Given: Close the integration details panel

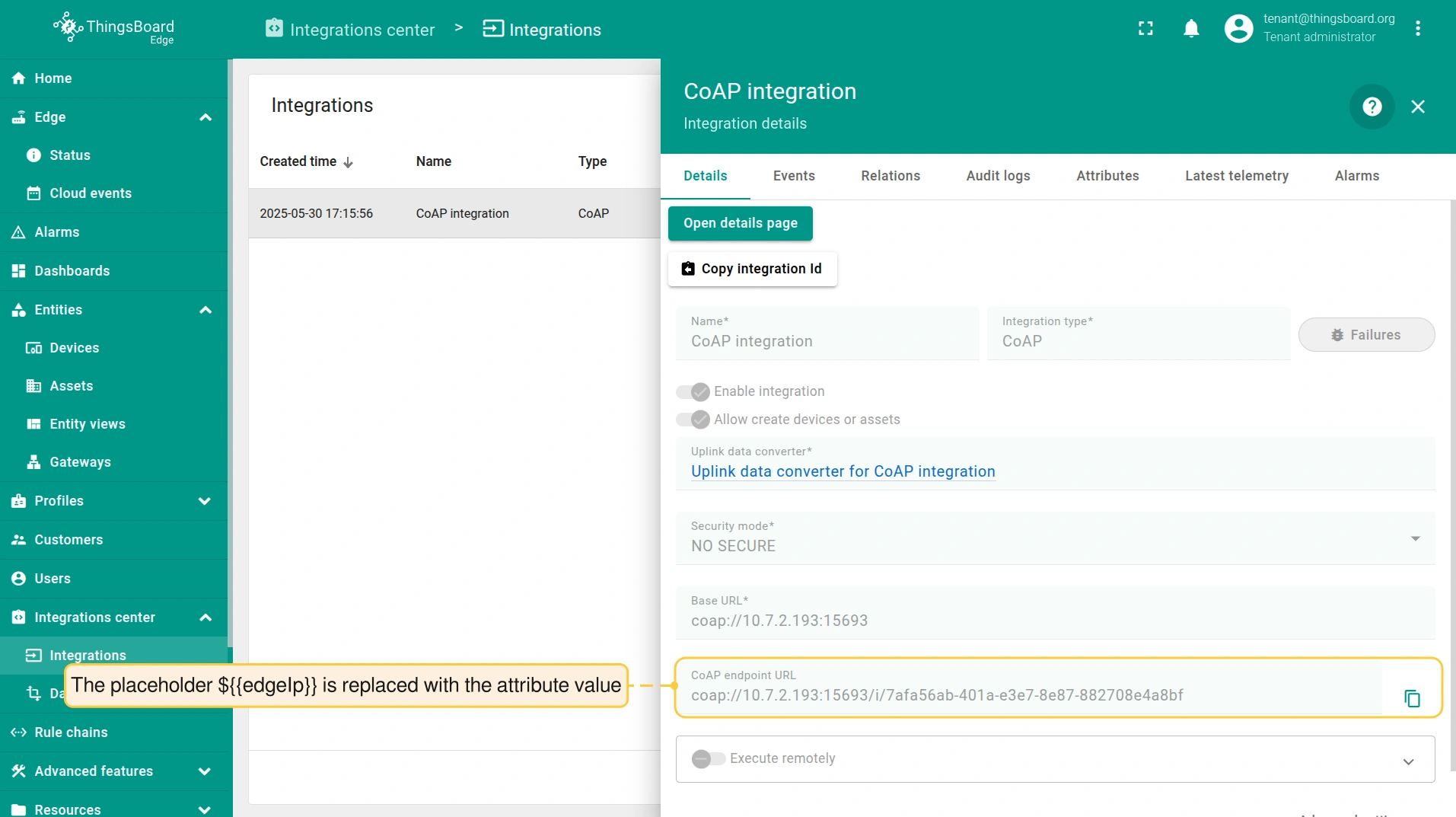Looking at the screenshot, I should pos(1417,107).
